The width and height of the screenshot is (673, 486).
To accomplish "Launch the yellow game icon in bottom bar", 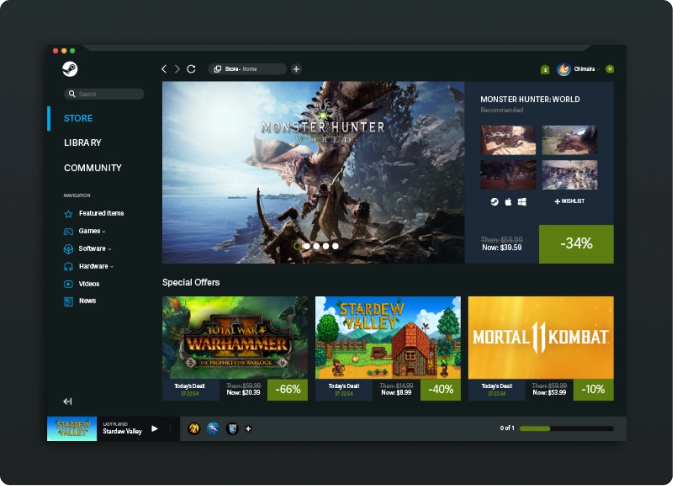I will tap(194, 428).
